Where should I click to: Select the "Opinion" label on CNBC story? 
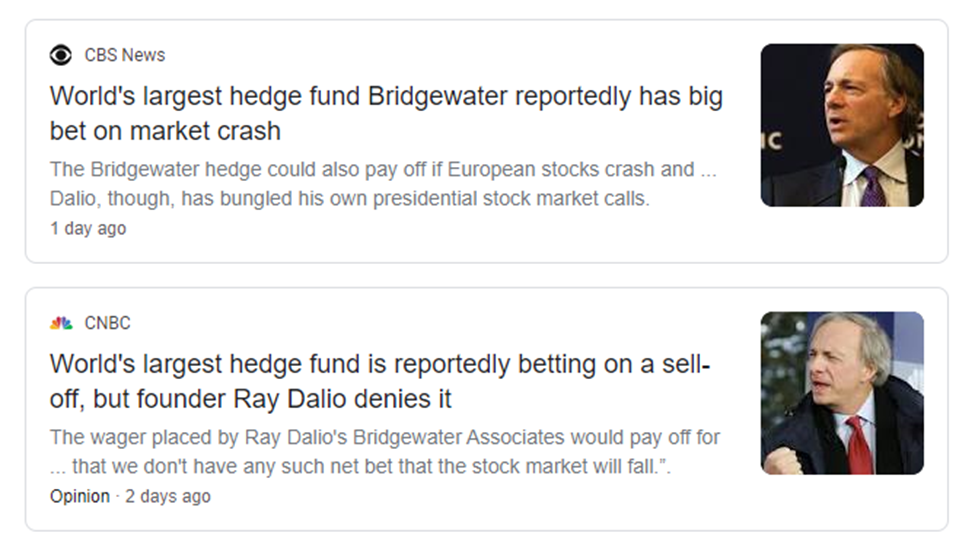pyautogui.click(x=80, y=496)
